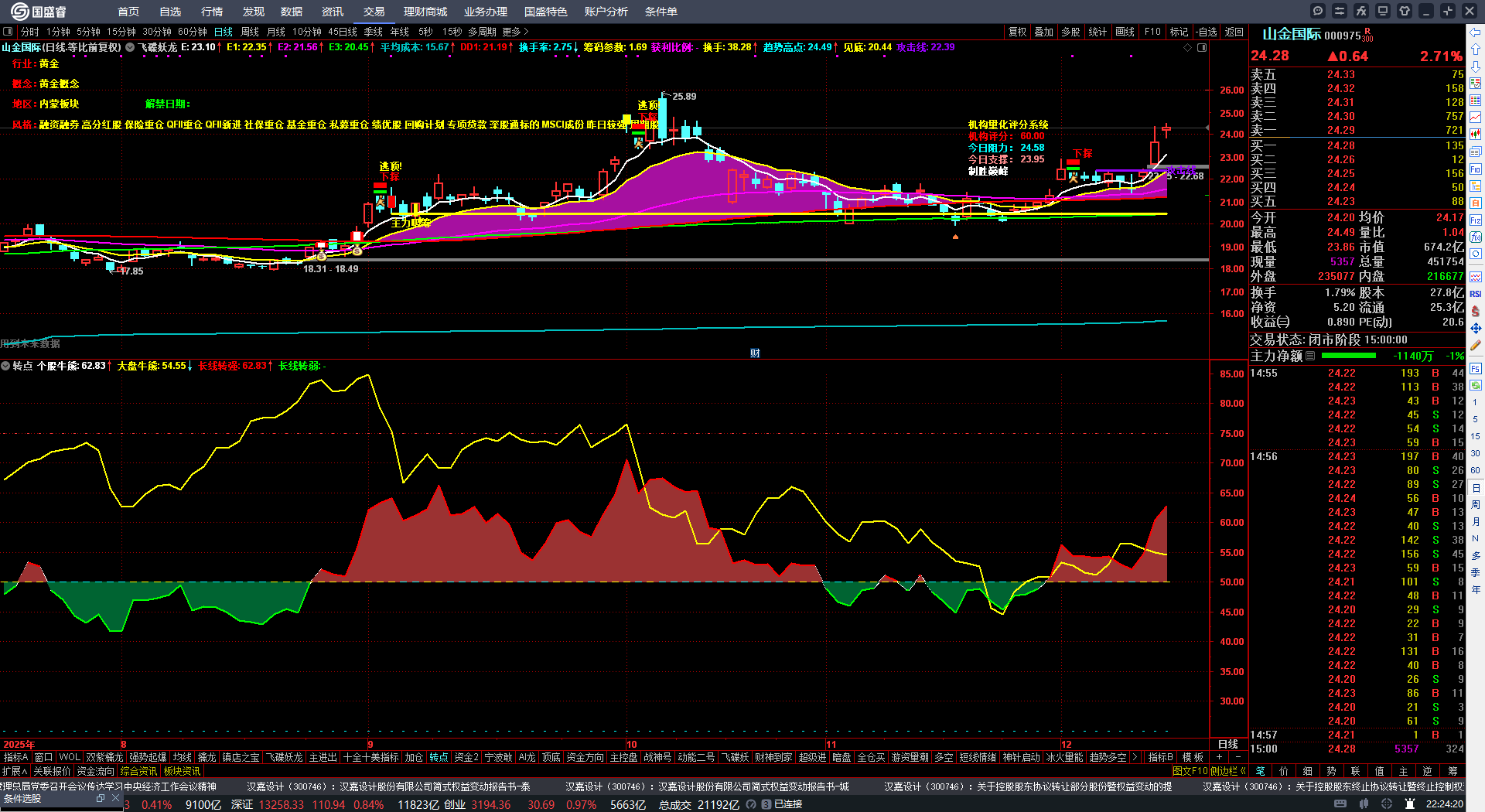Click the screen display icon in title bar

pyautogui.click(x=1383, y=11)
